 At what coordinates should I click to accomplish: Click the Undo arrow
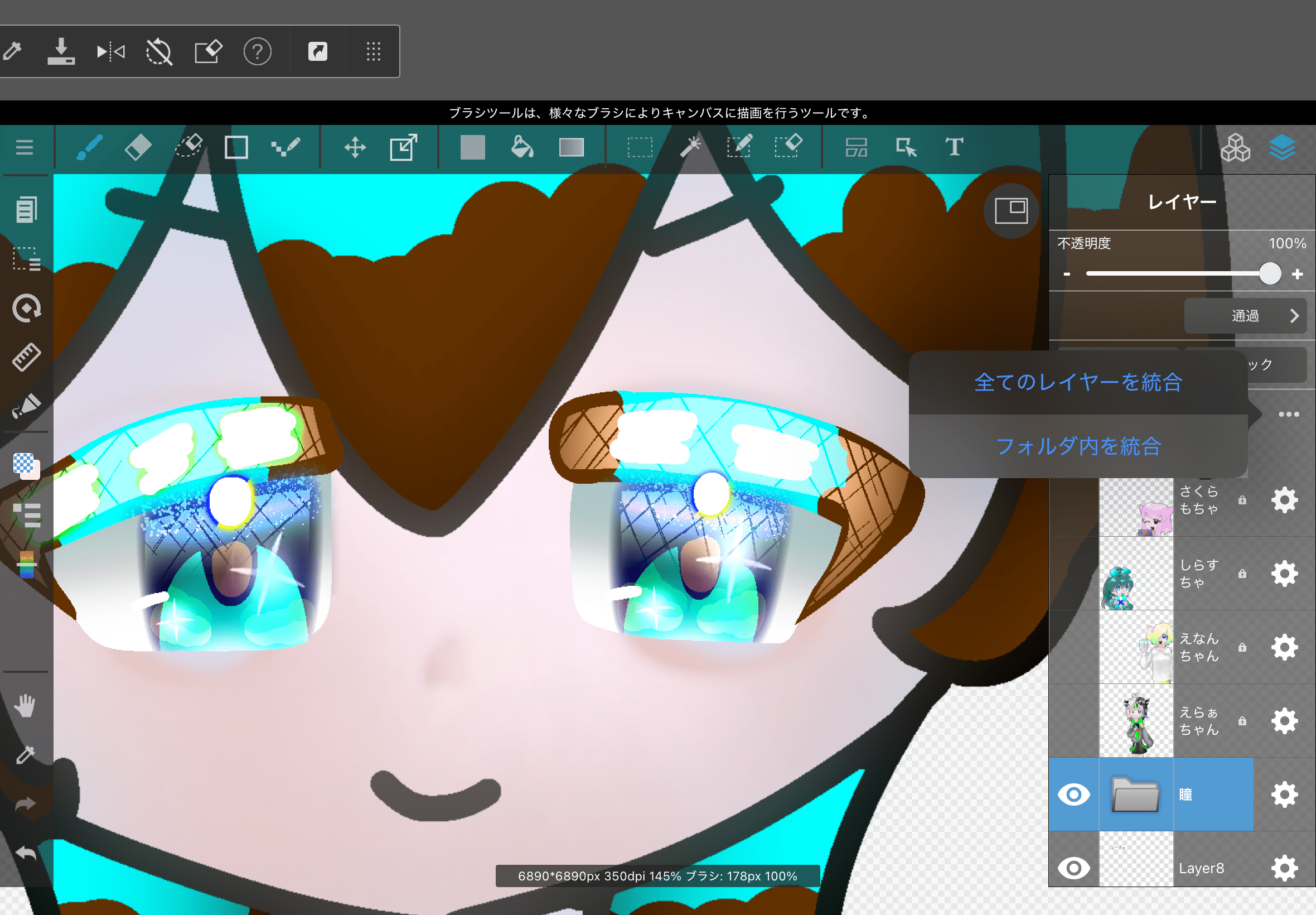[x=26, y=854]
